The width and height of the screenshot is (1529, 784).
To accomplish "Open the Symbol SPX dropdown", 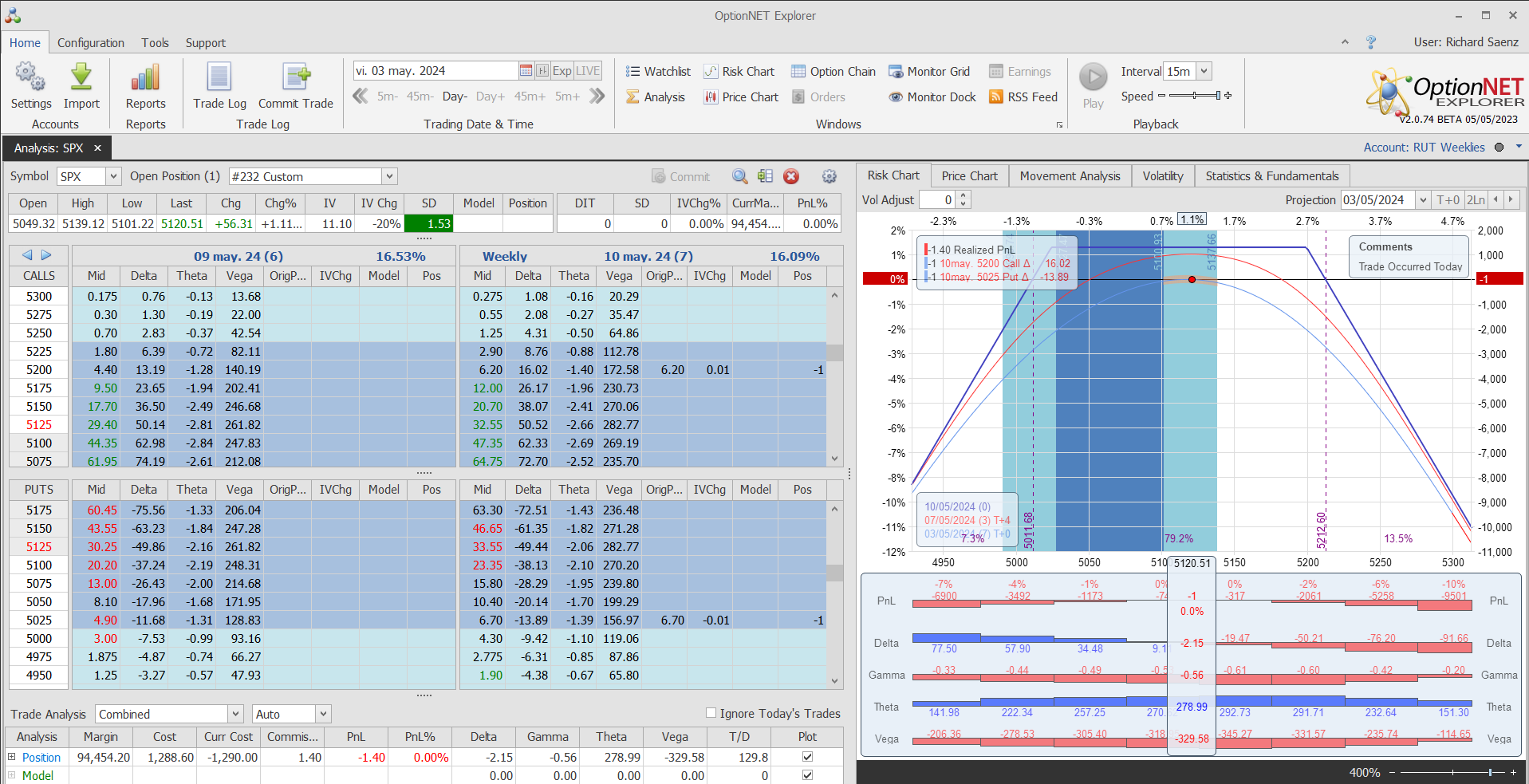I will point(113,176).
